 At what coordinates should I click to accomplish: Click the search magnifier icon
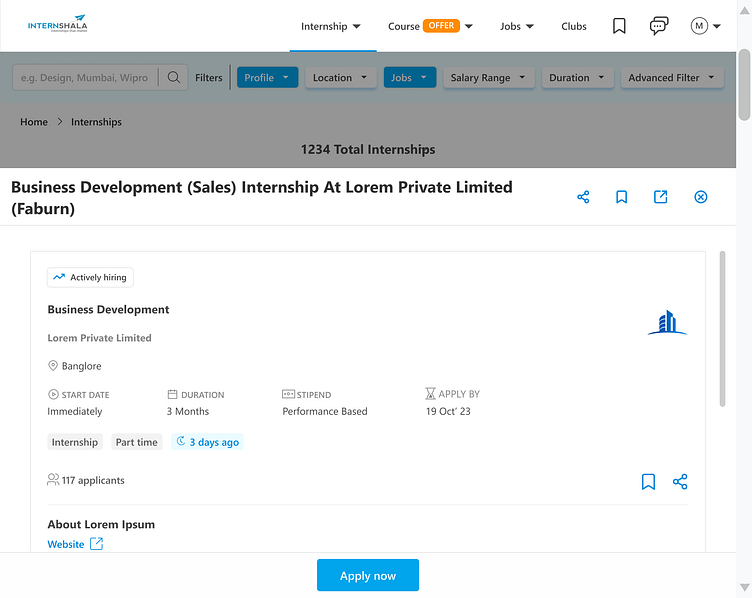click(174, 77)
